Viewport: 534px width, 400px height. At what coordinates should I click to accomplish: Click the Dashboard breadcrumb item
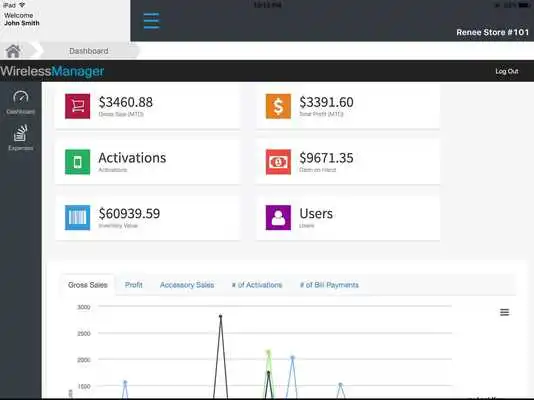(89, 51)
